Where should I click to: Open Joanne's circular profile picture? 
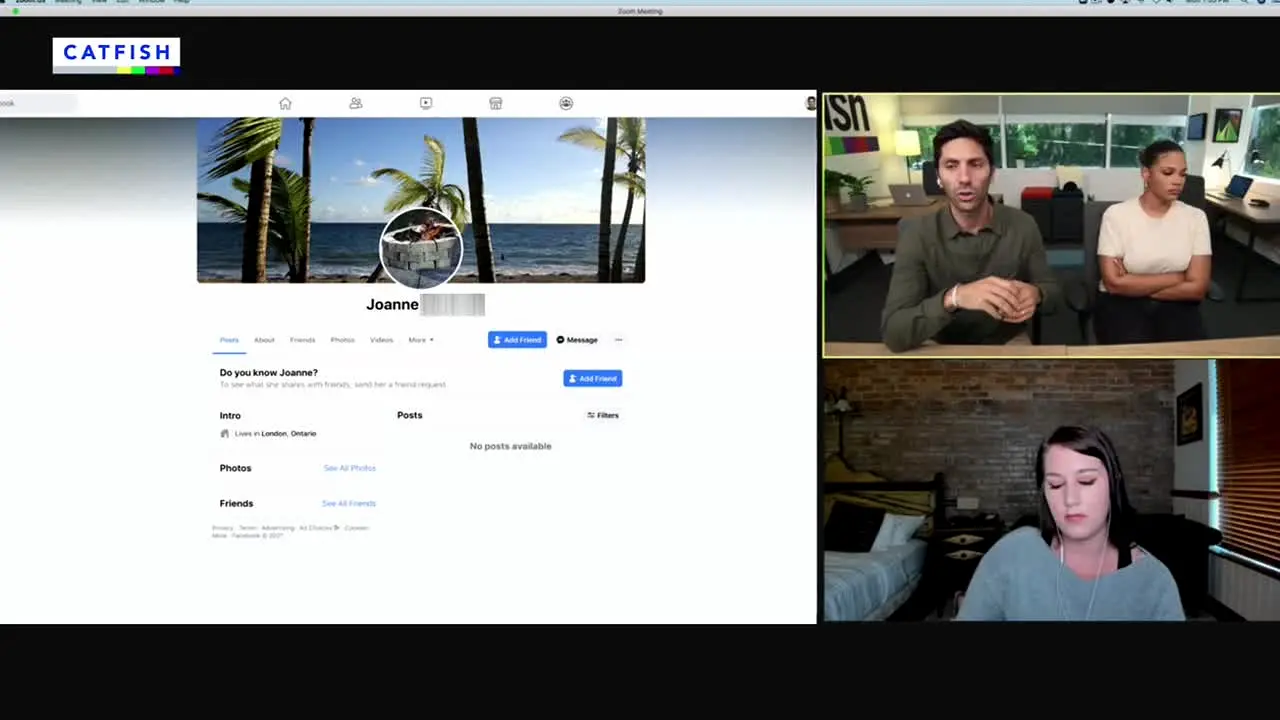(x=421, y=248)
